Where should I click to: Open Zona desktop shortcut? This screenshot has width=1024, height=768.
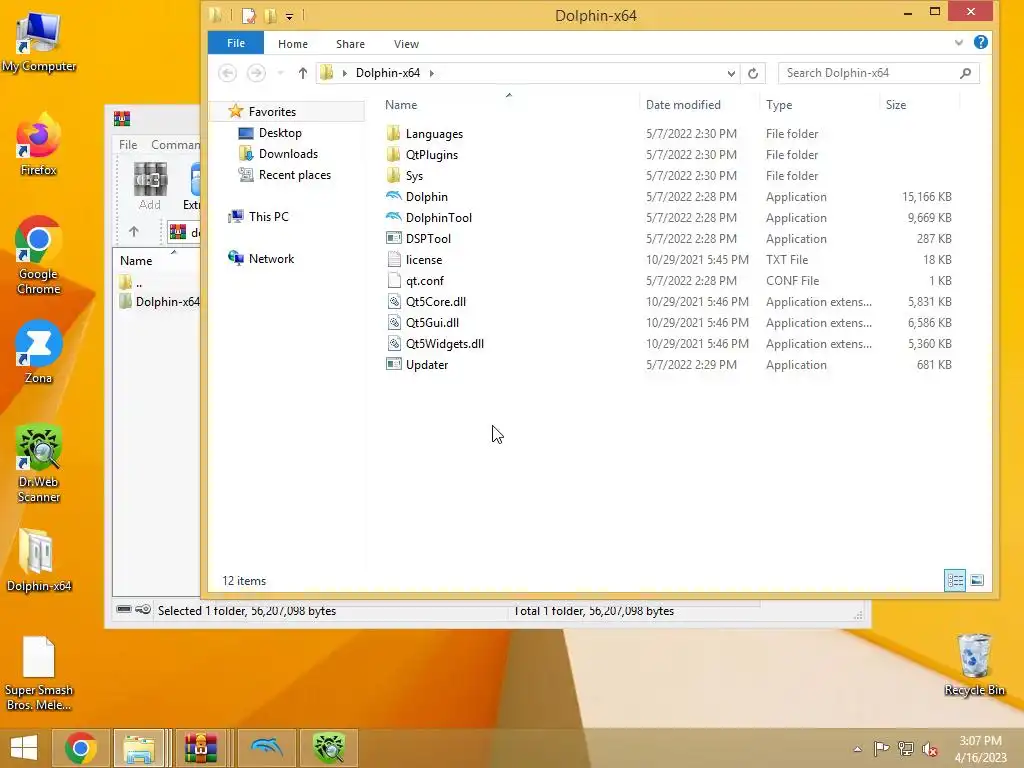39,353
